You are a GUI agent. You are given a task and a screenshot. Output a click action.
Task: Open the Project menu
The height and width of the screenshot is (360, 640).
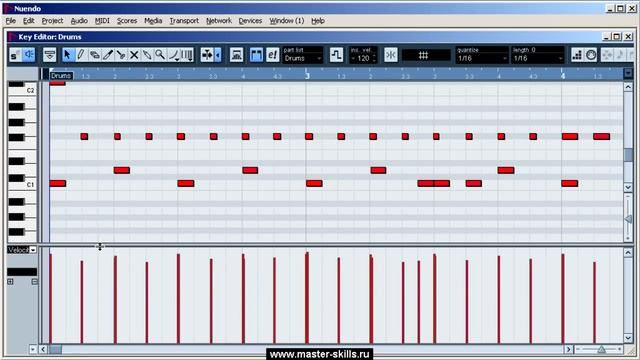(x=52, y=21)
